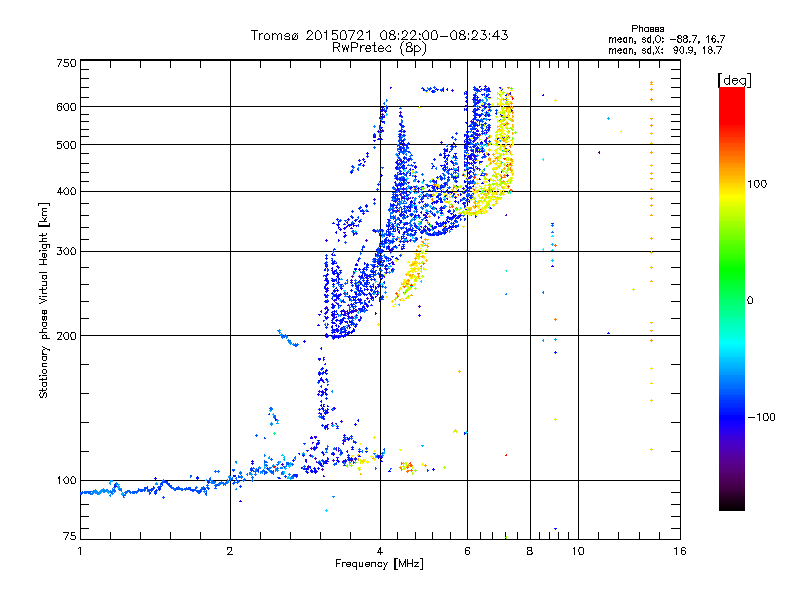The image size is (800, 600).
Task: Click x-axis label 16
Action: coord(680,551)
